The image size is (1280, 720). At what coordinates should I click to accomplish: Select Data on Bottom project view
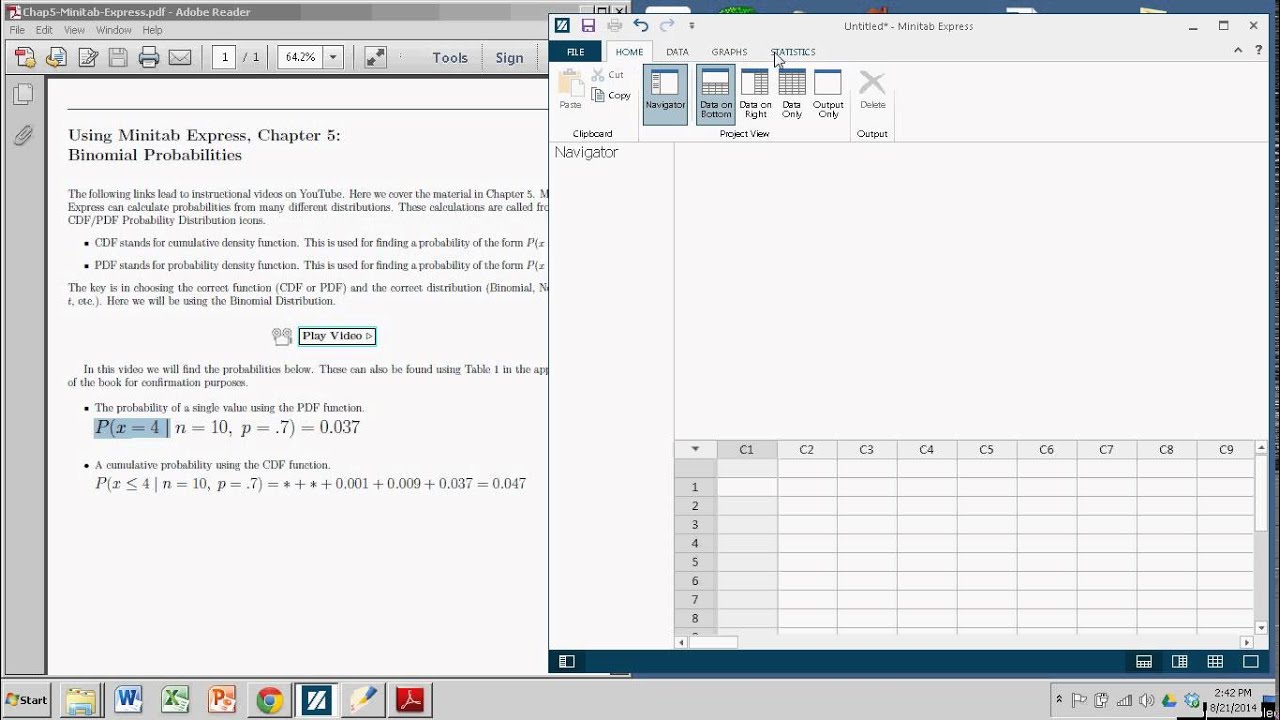click(x=716, y=94)
